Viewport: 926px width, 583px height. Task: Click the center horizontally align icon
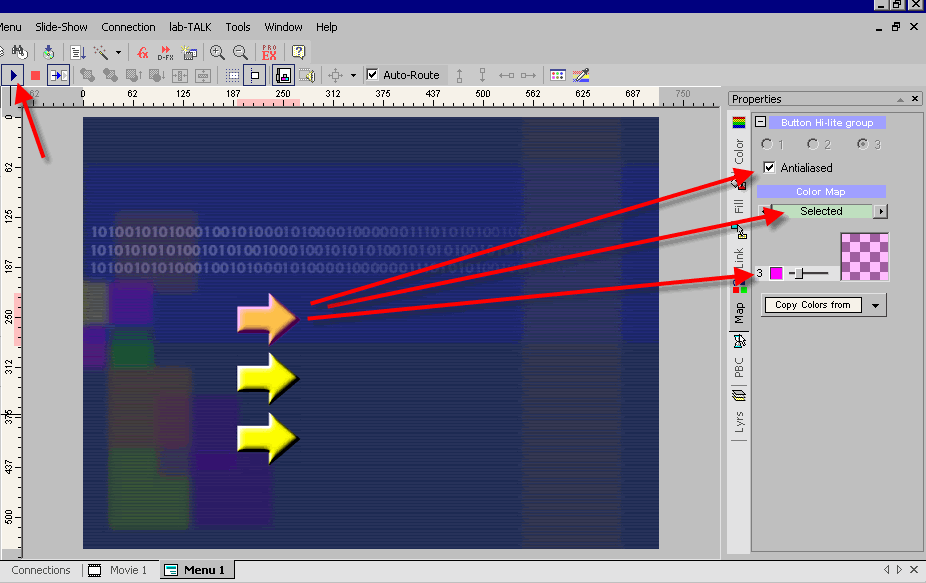click(x=180, y=76)
